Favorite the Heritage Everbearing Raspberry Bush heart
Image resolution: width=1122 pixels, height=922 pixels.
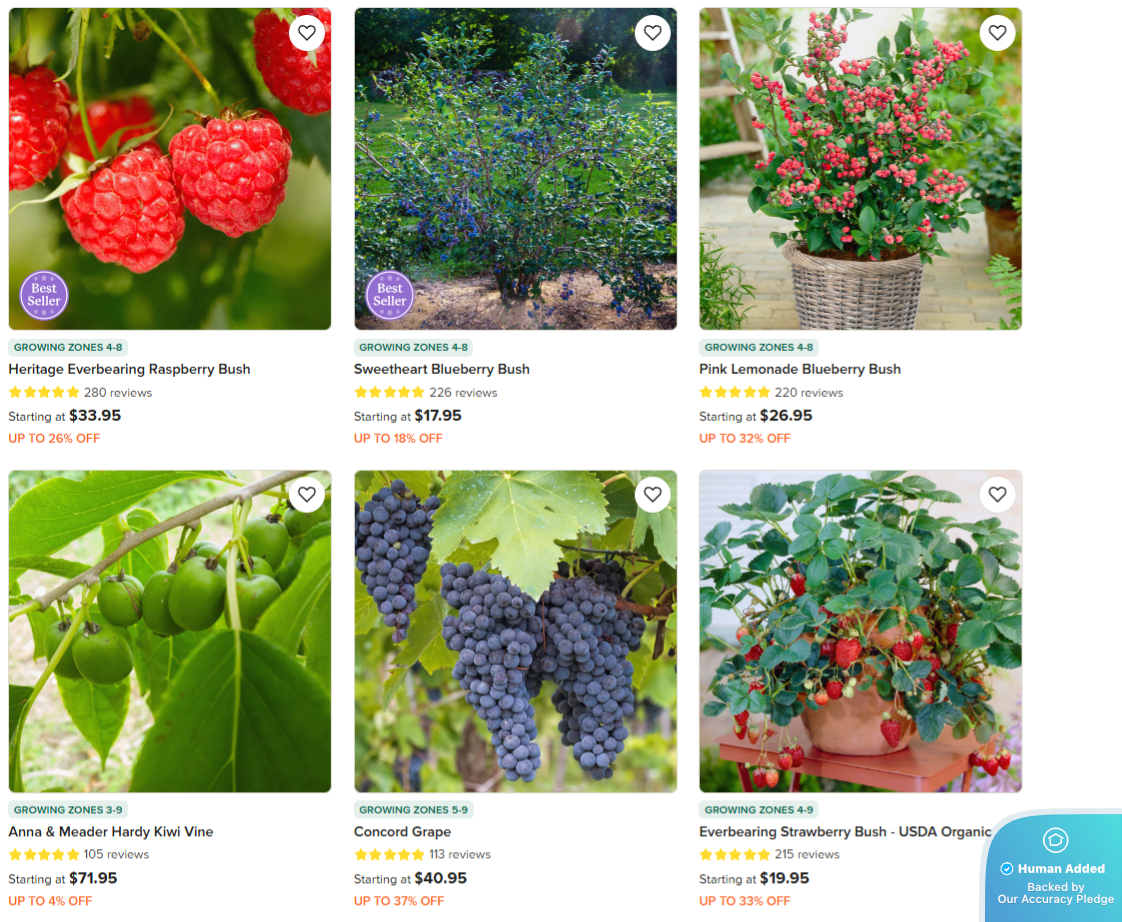click(x=307, y=32)
